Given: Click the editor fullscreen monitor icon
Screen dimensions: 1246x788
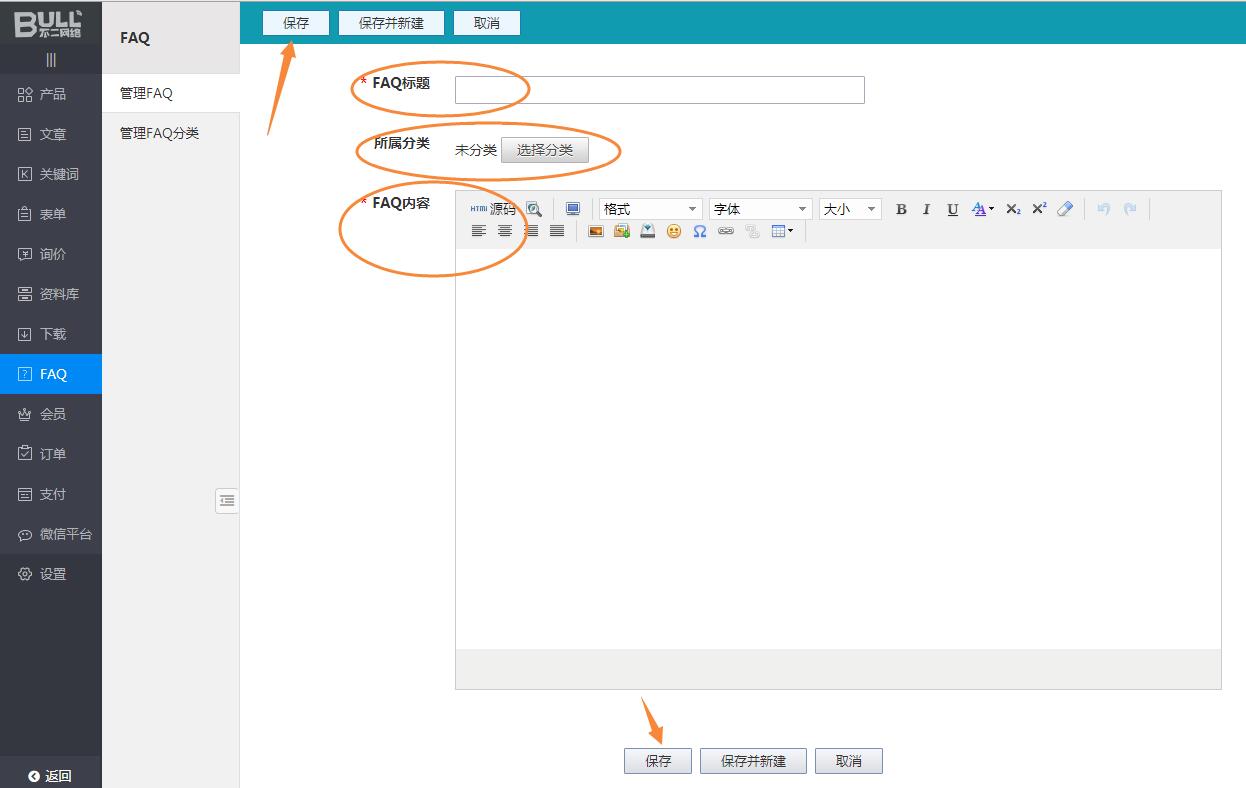Looking at the screenshot, I should pyautogui.click(x=573, y=209).
